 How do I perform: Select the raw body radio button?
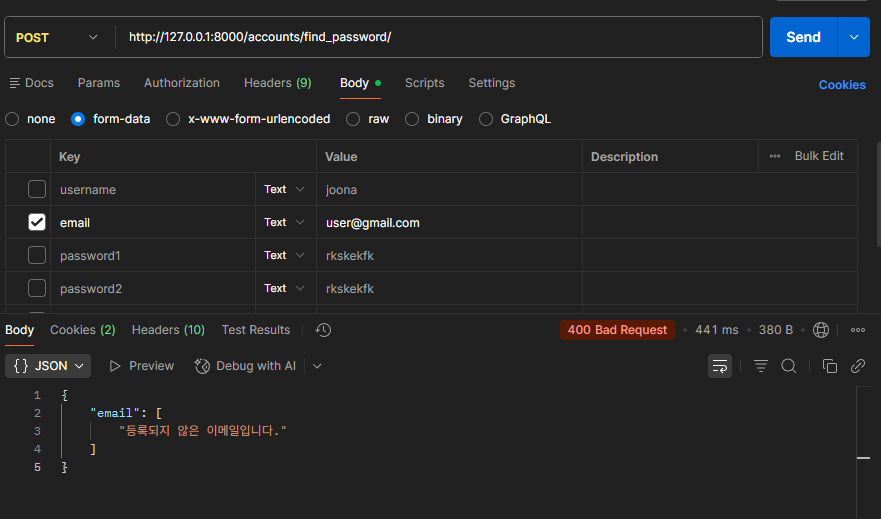point(352,119)
